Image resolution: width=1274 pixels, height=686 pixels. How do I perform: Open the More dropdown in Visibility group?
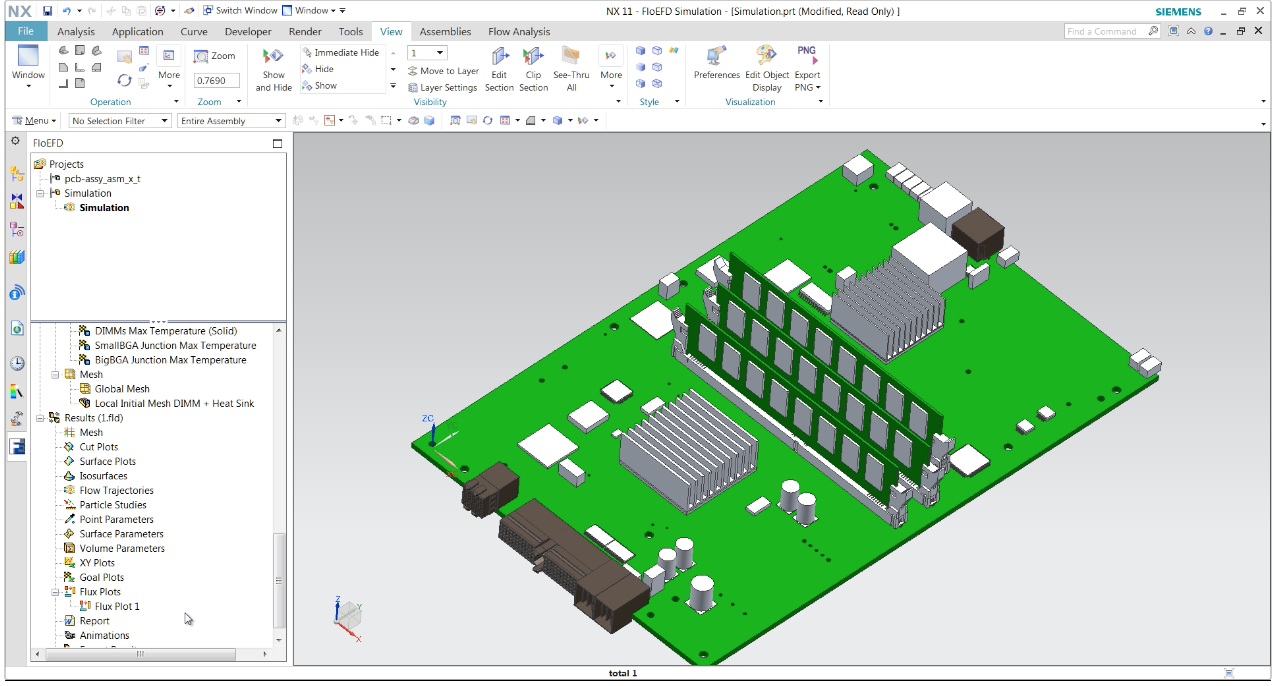[x=611, y=69]
